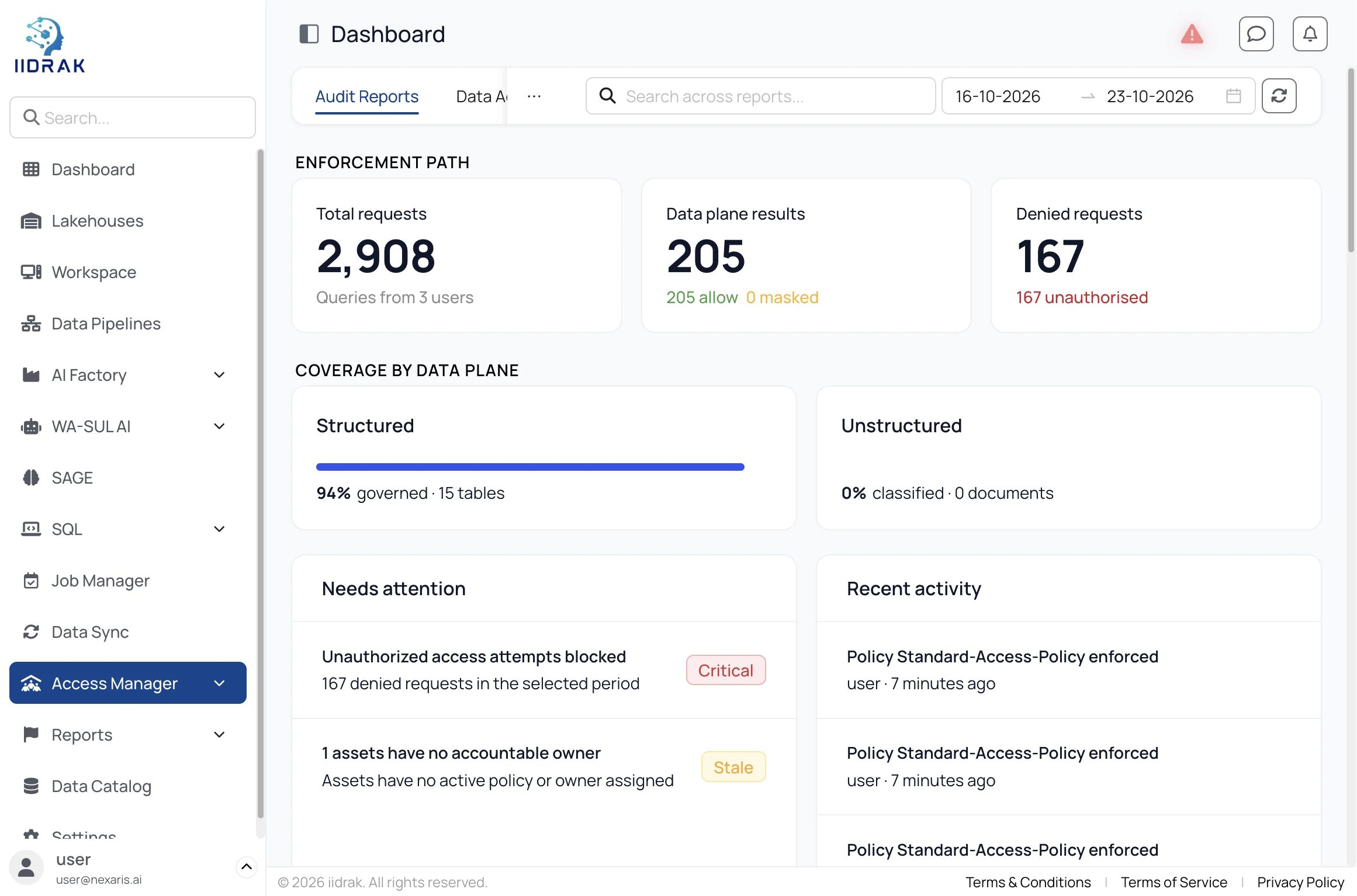Select the start date 16-10-2026
The height and width of the screenshot is (896, 1357).
click(998, 96)
